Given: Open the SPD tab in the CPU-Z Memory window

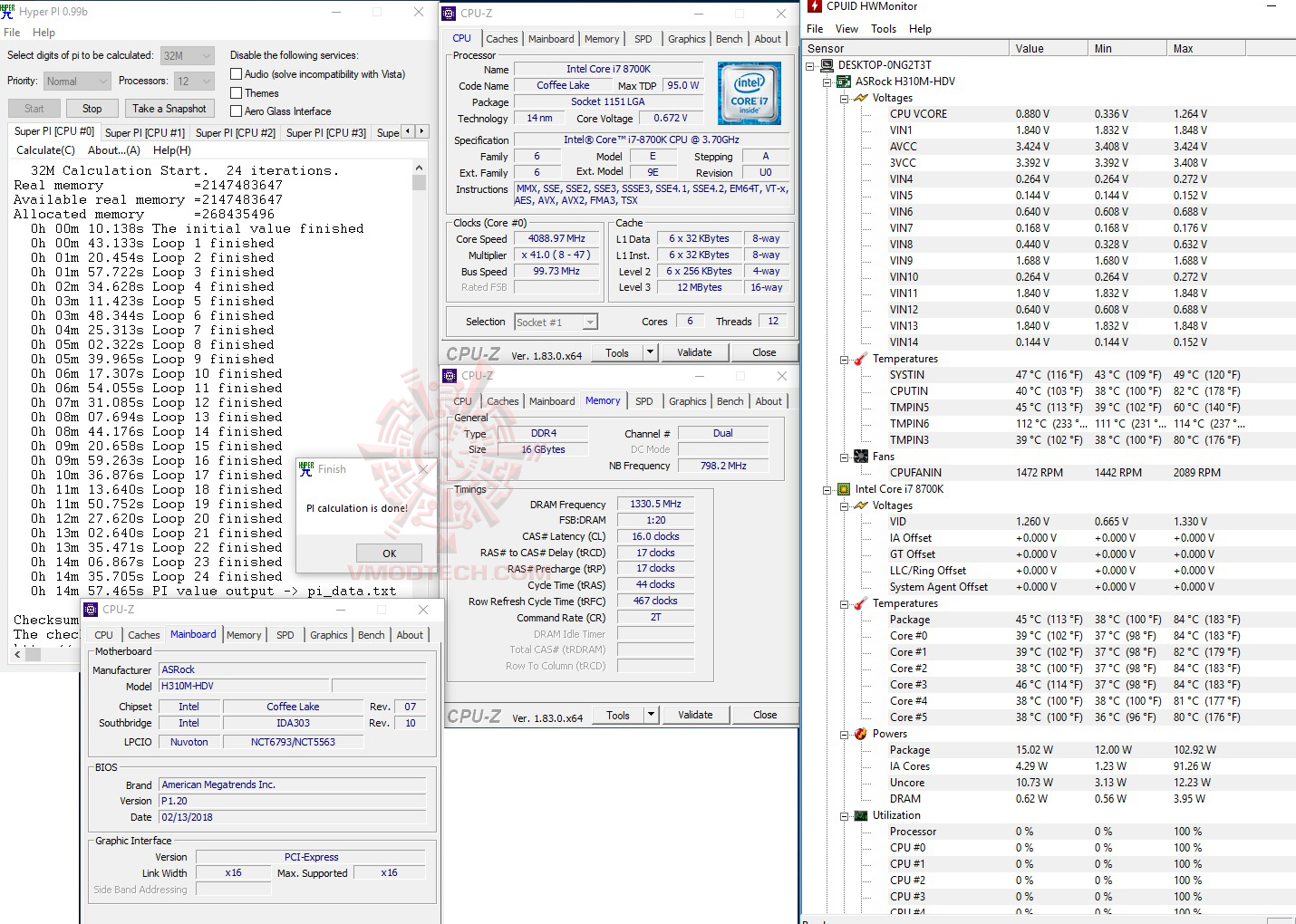Looking at the screenshot, I should point(644,401).
